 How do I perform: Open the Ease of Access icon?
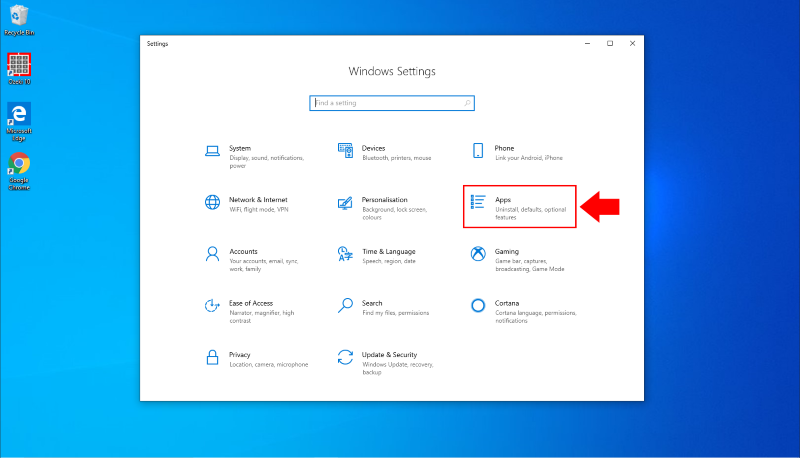(212, 306)
